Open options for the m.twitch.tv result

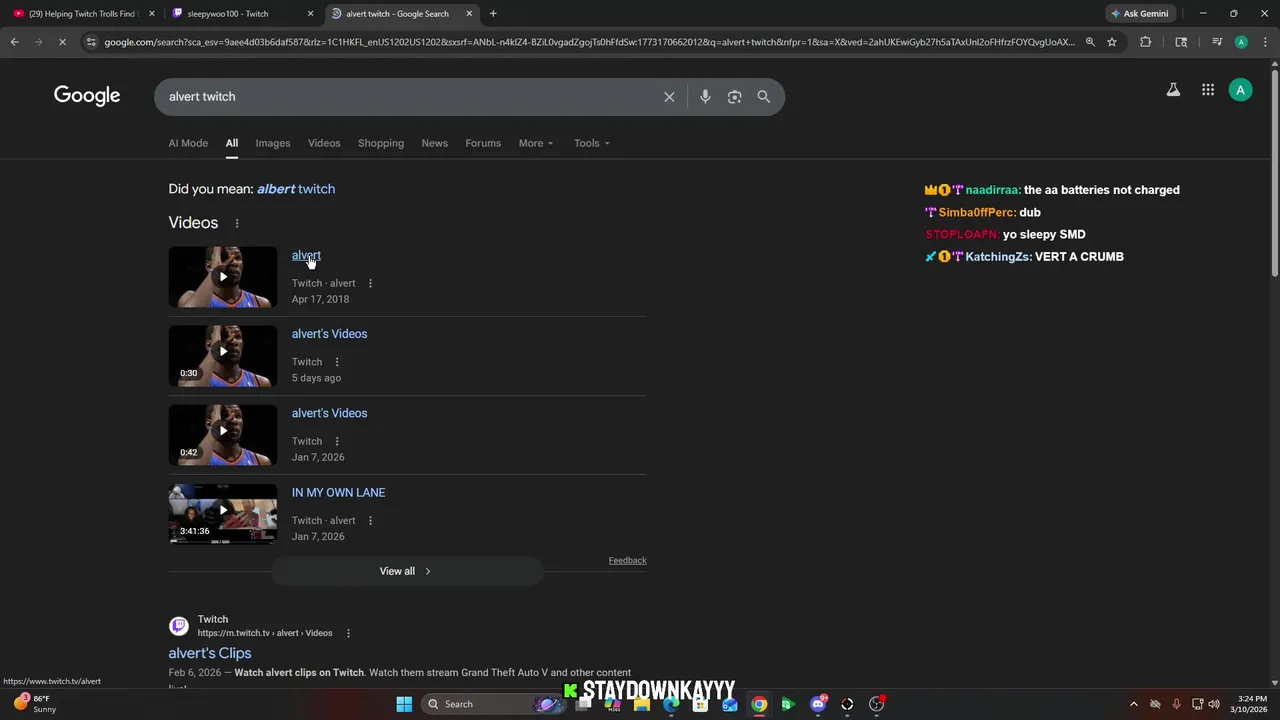click(x=348, y=633)
